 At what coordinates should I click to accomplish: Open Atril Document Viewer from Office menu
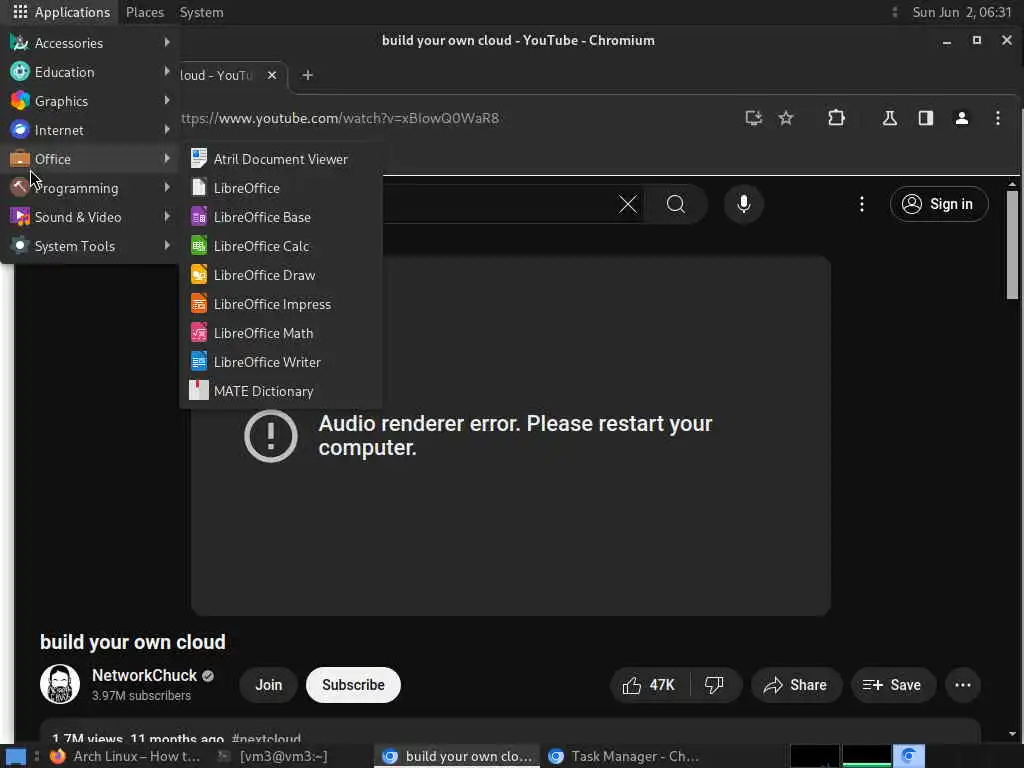[280, 159]
